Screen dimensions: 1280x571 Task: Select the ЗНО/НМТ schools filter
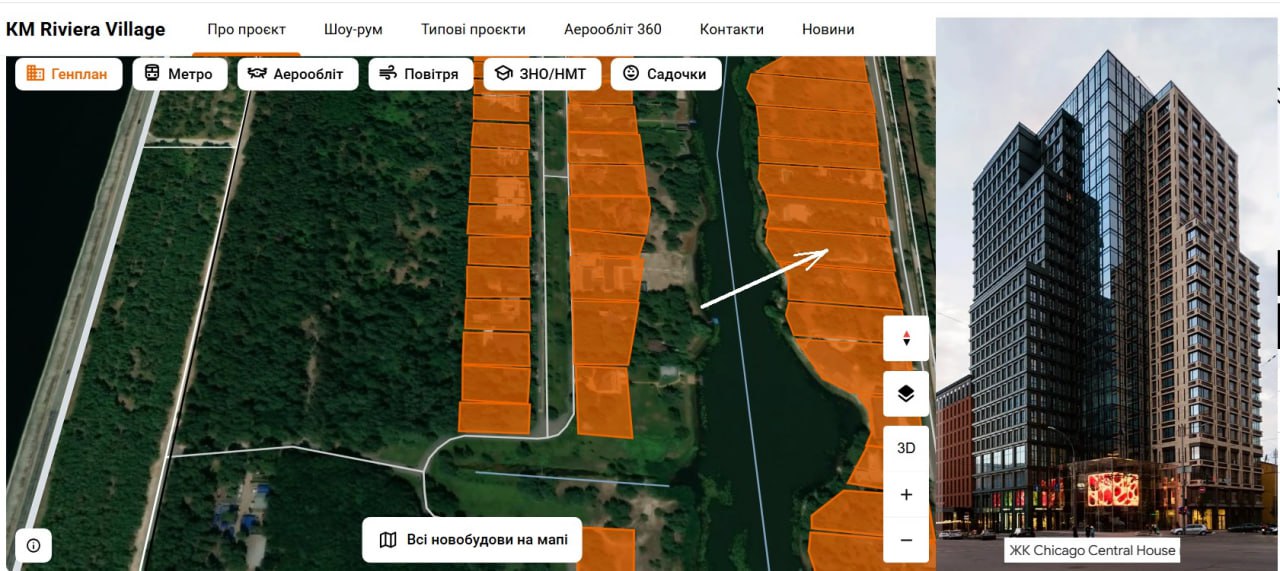[541, 74]
